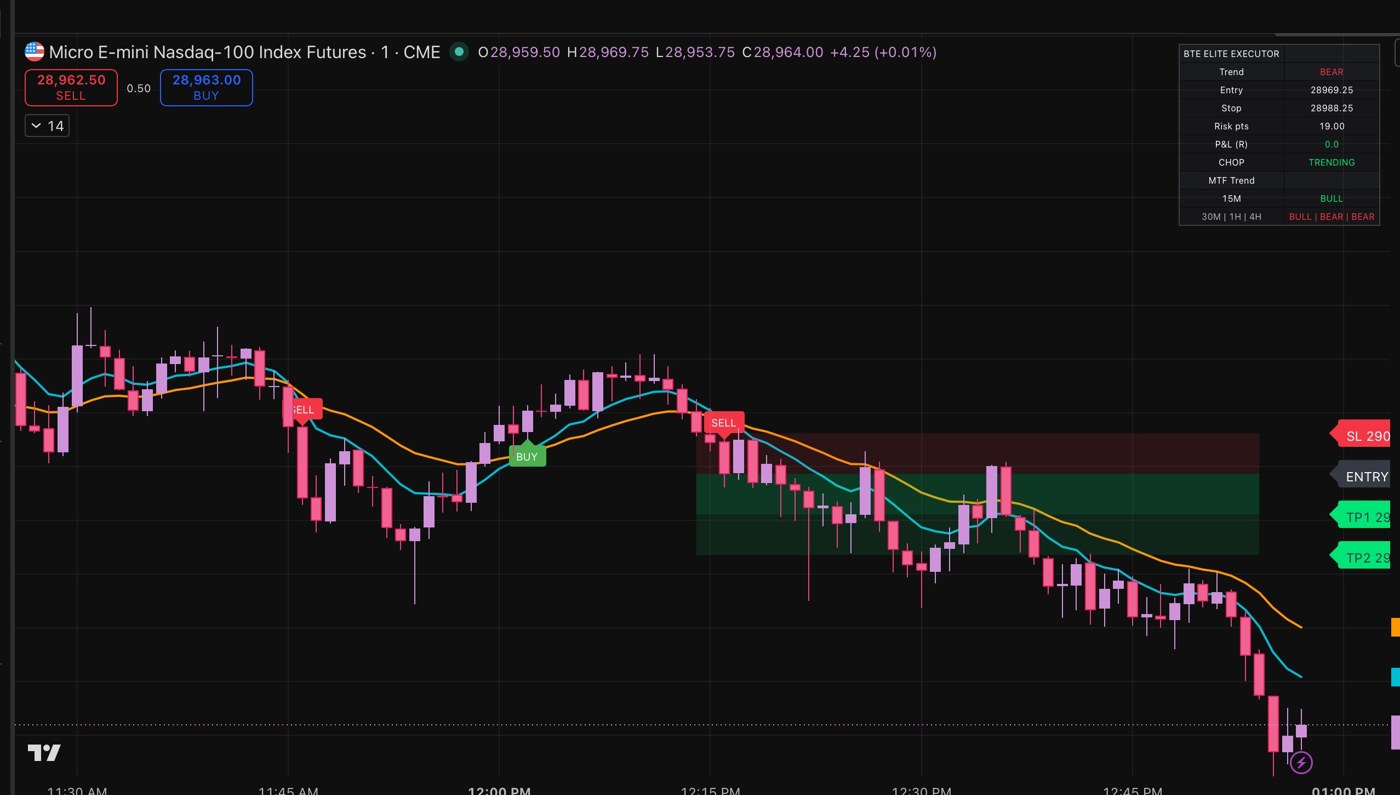
Task: Select the green TP1 price label
Action: [1361, 517]
